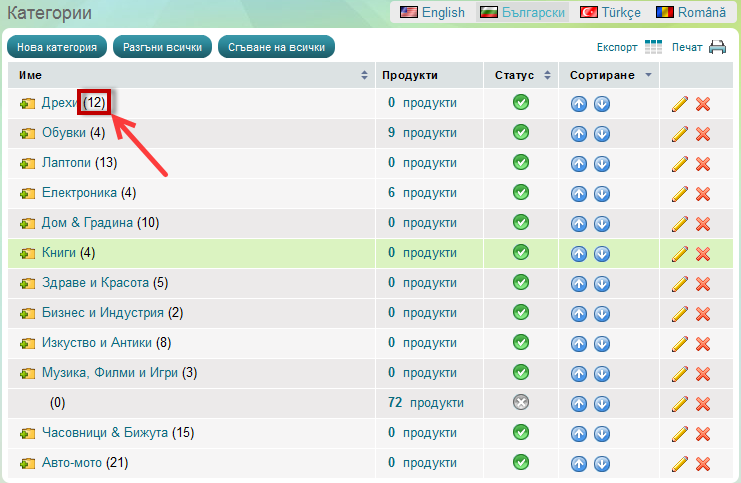
Task: Toggle status of Дом & Градина category
Action: click(x=520, y=222)
